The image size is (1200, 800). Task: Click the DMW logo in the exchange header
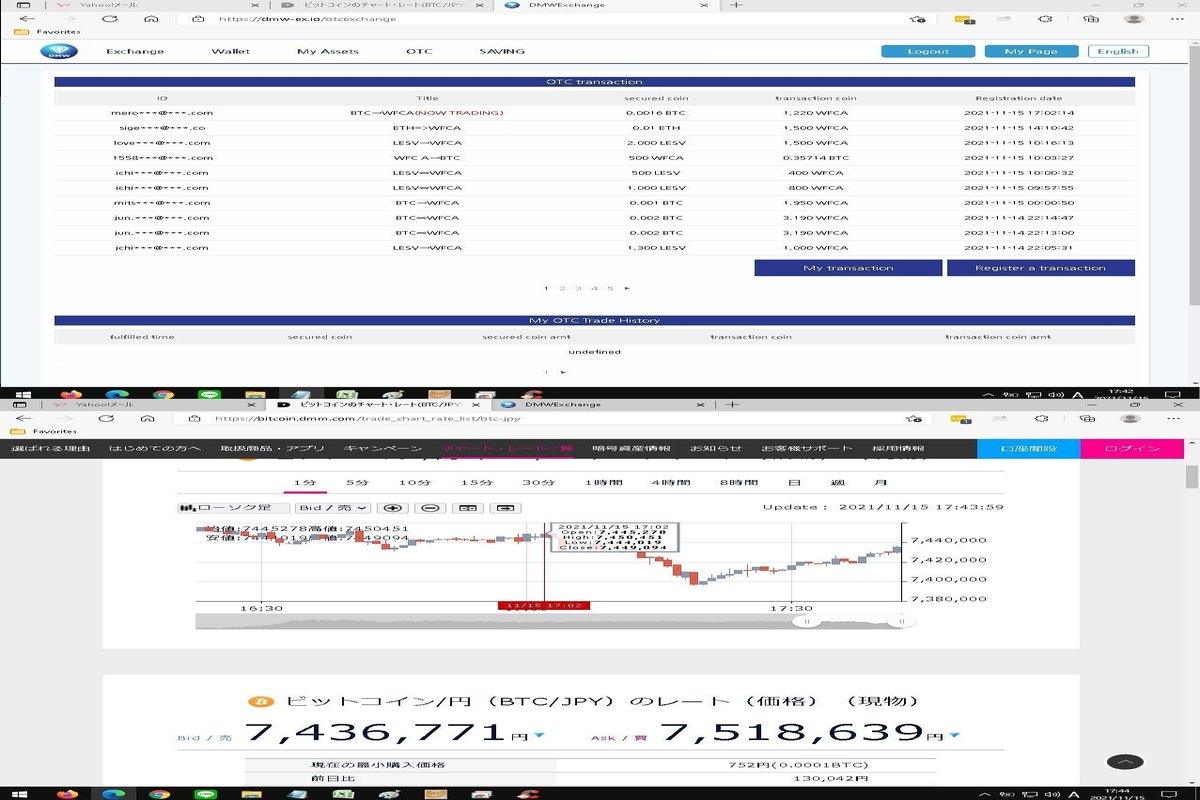pos(59,51)
